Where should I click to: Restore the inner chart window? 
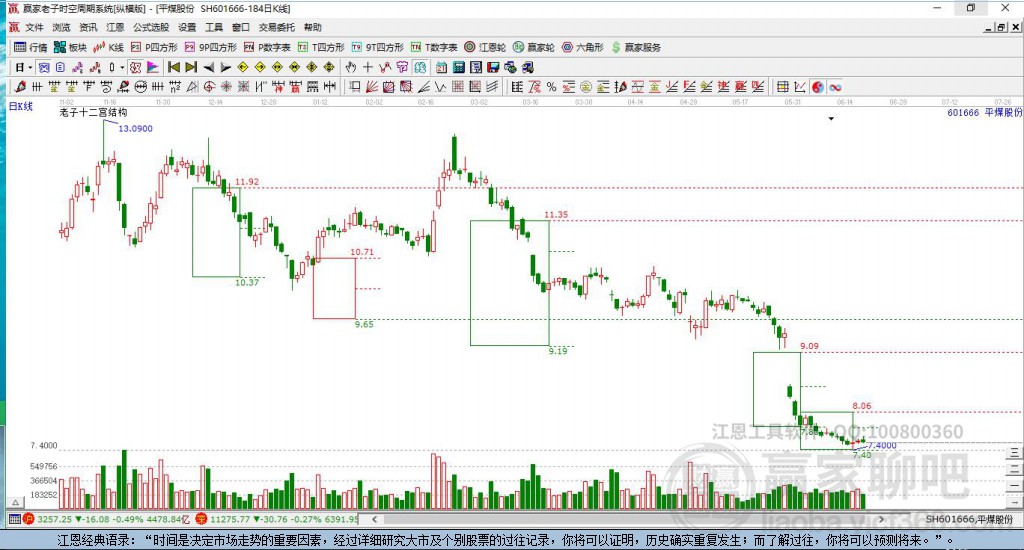click(x=1001, y=27)
